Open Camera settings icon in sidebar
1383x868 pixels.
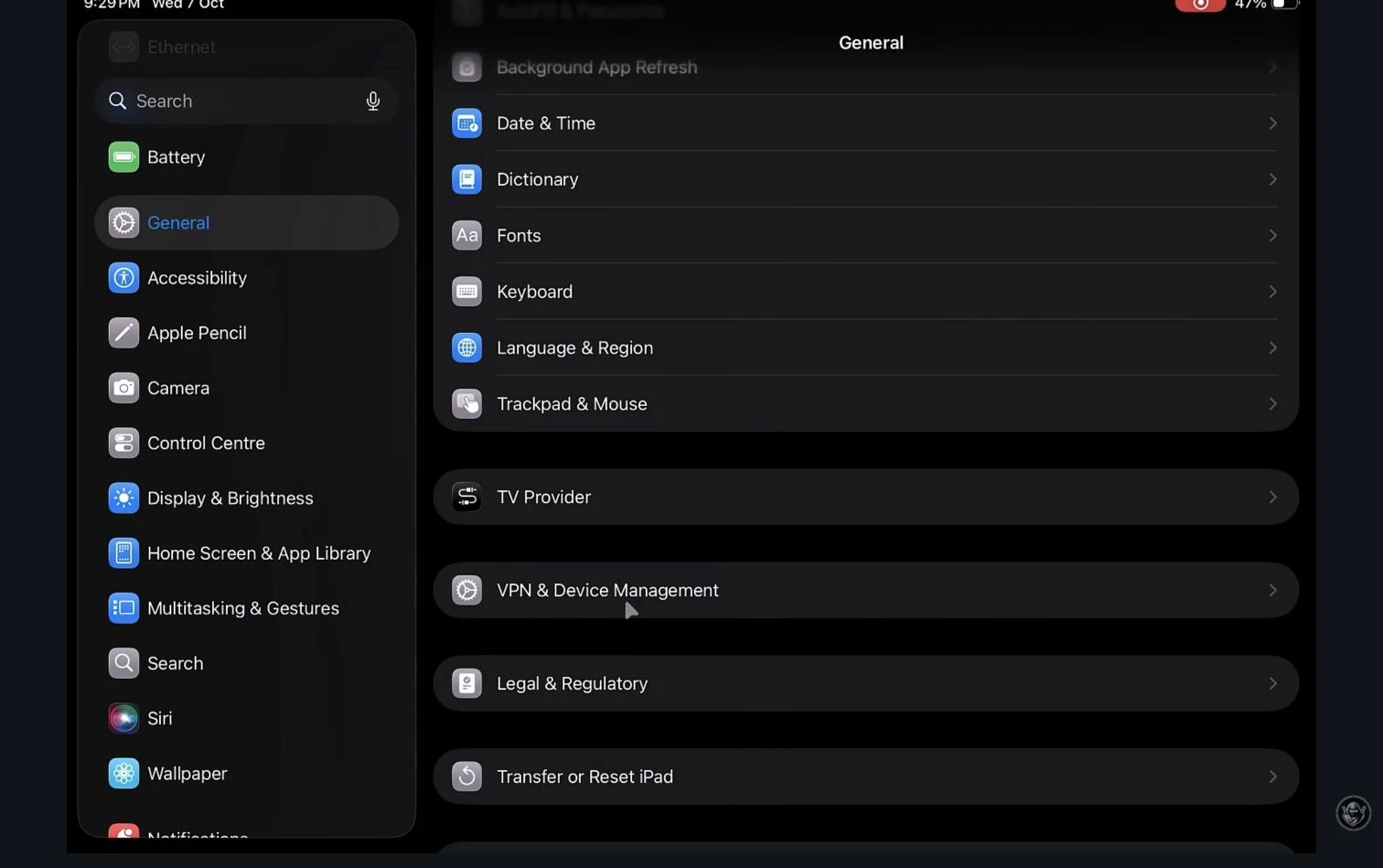click(123, 388)
